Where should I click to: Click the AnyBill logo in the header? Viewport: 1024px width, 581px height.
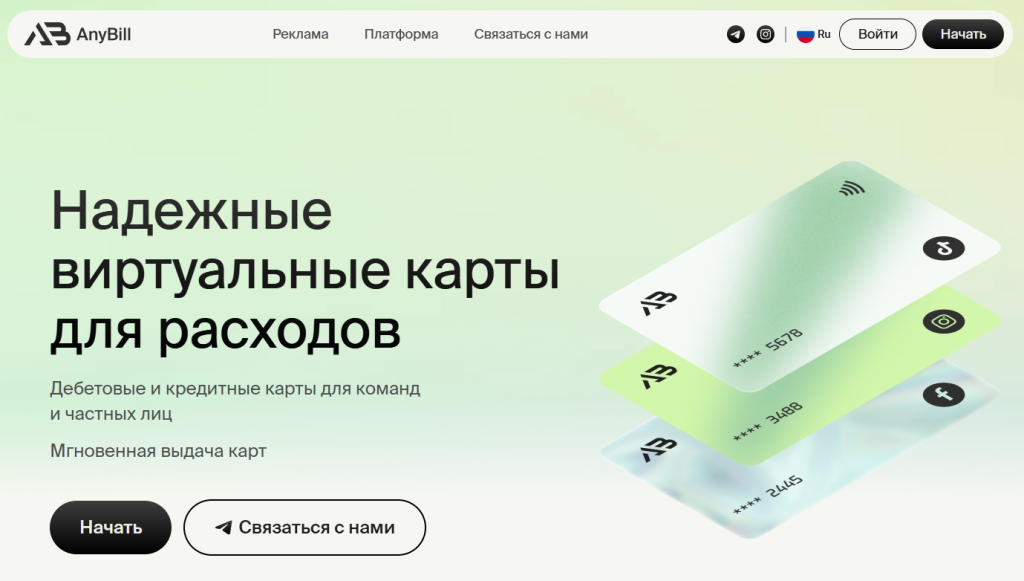[78, 34]
